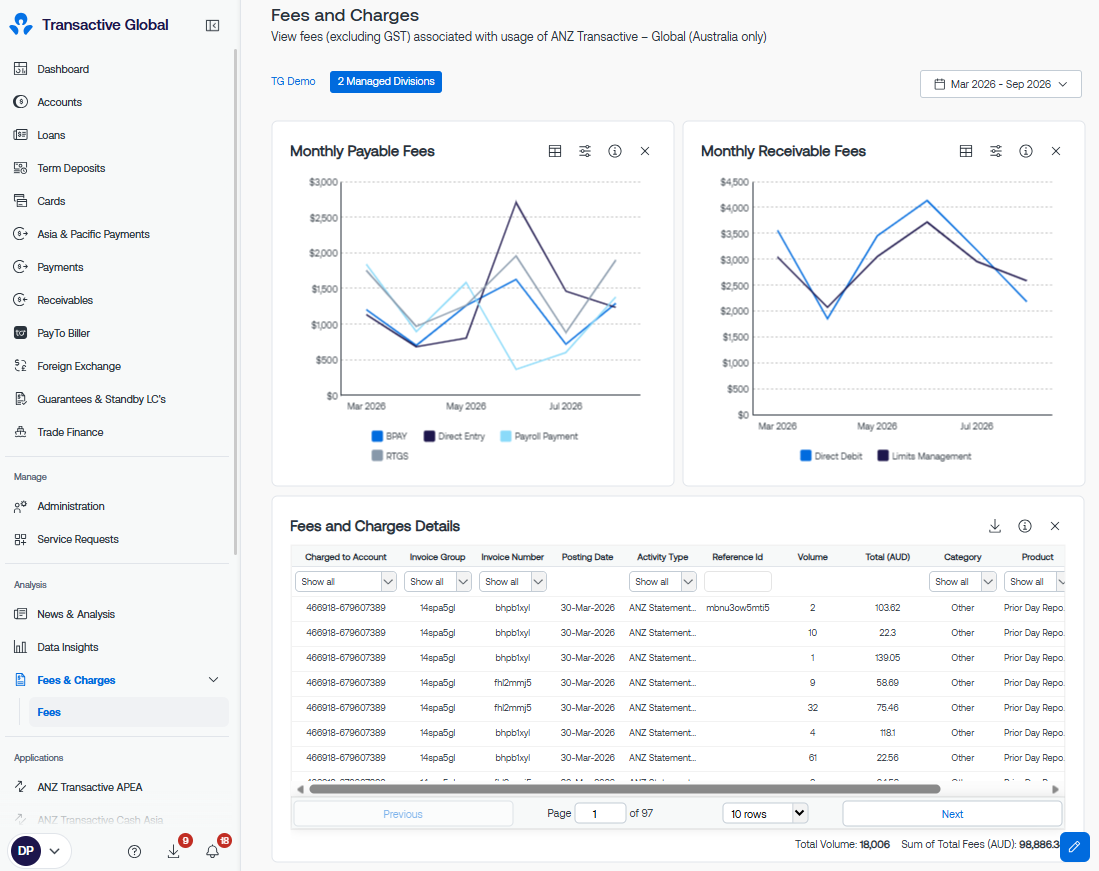Close the Monthly Payable Fees widget

coord(645,151)
